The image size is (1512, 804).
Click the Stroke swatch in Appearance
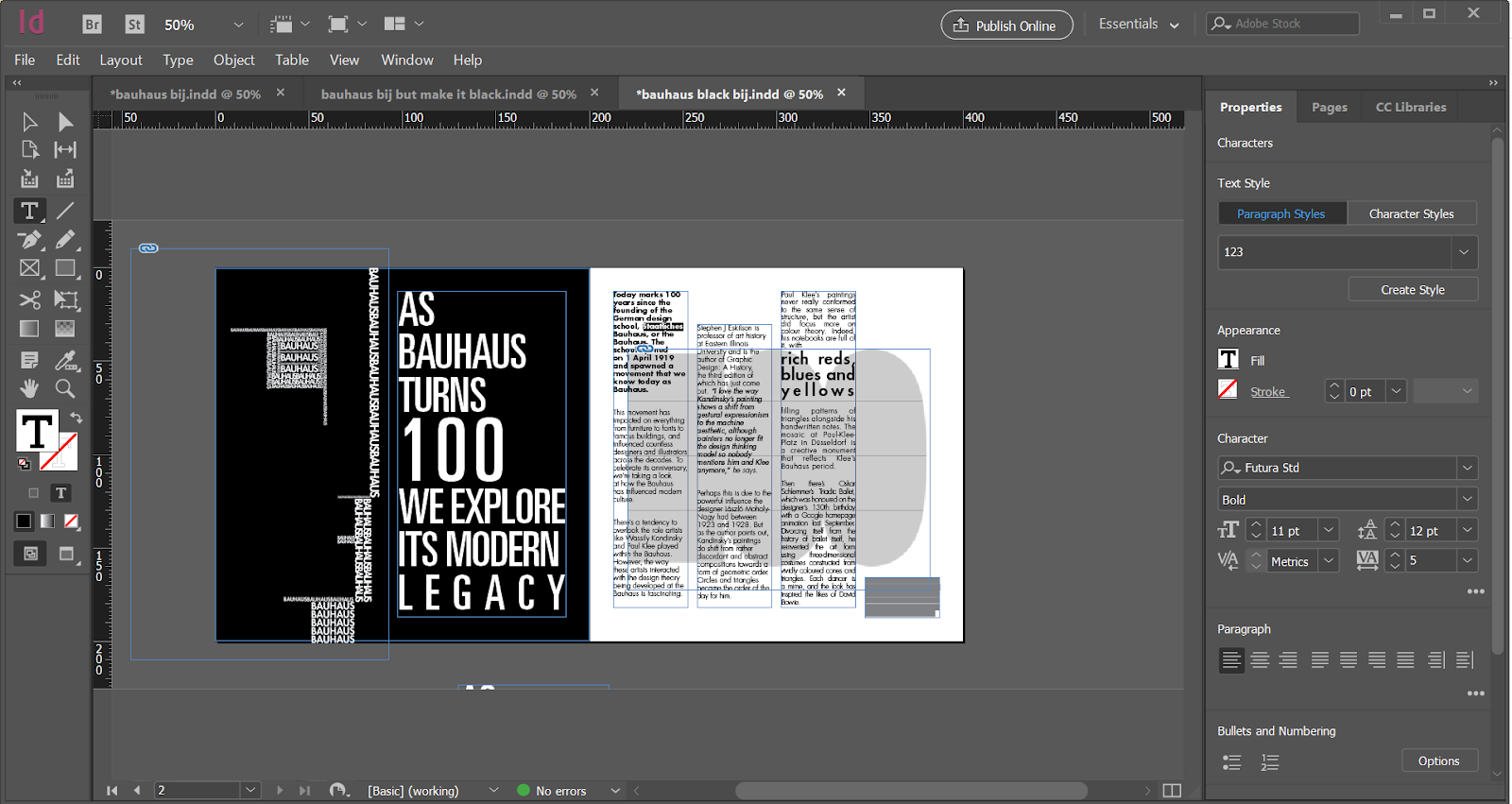(1228, 389)
